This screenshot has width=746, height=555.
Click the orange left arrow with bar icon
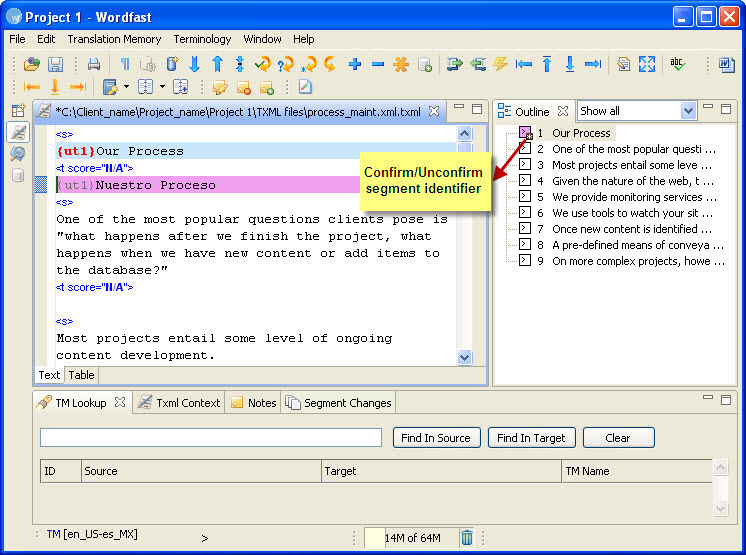coord(31,87)
